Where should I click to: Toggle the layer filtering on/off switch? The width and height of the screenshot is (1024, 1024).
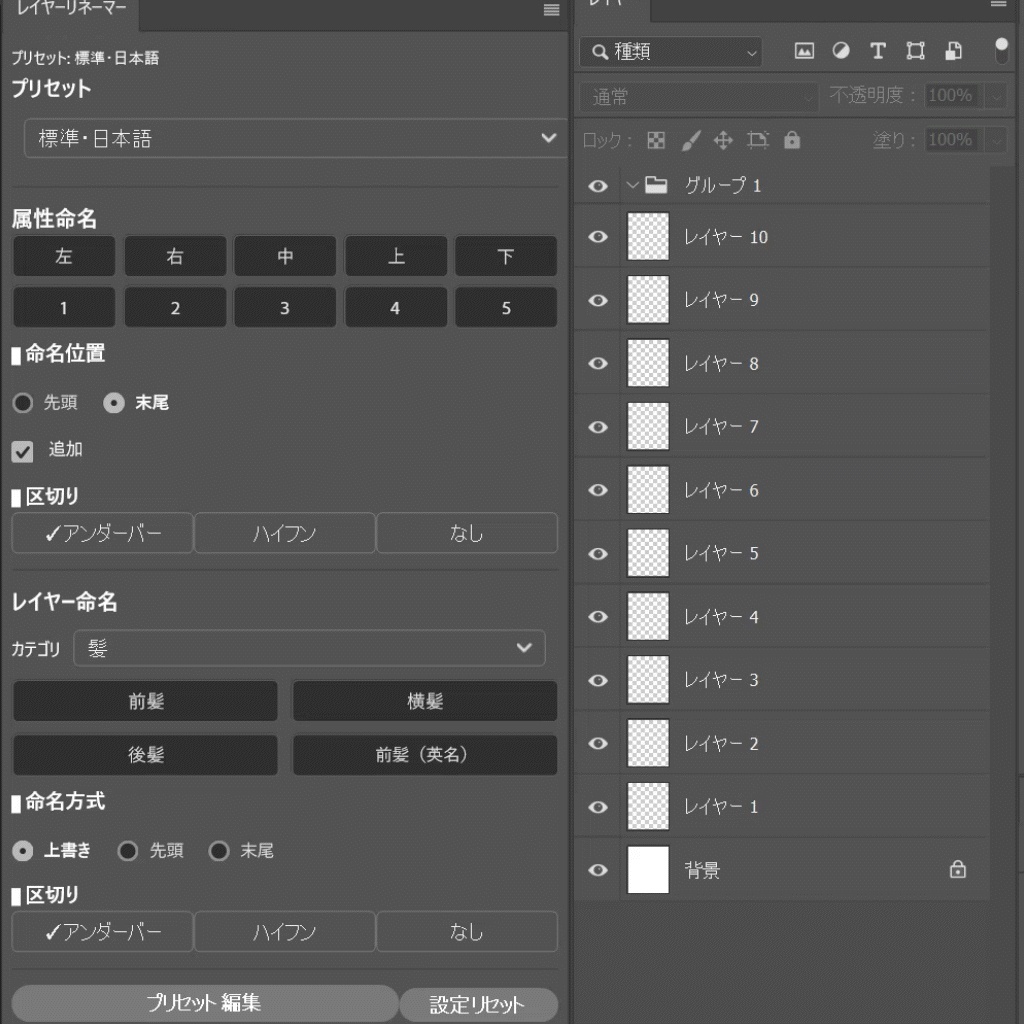pos(1001,51)
